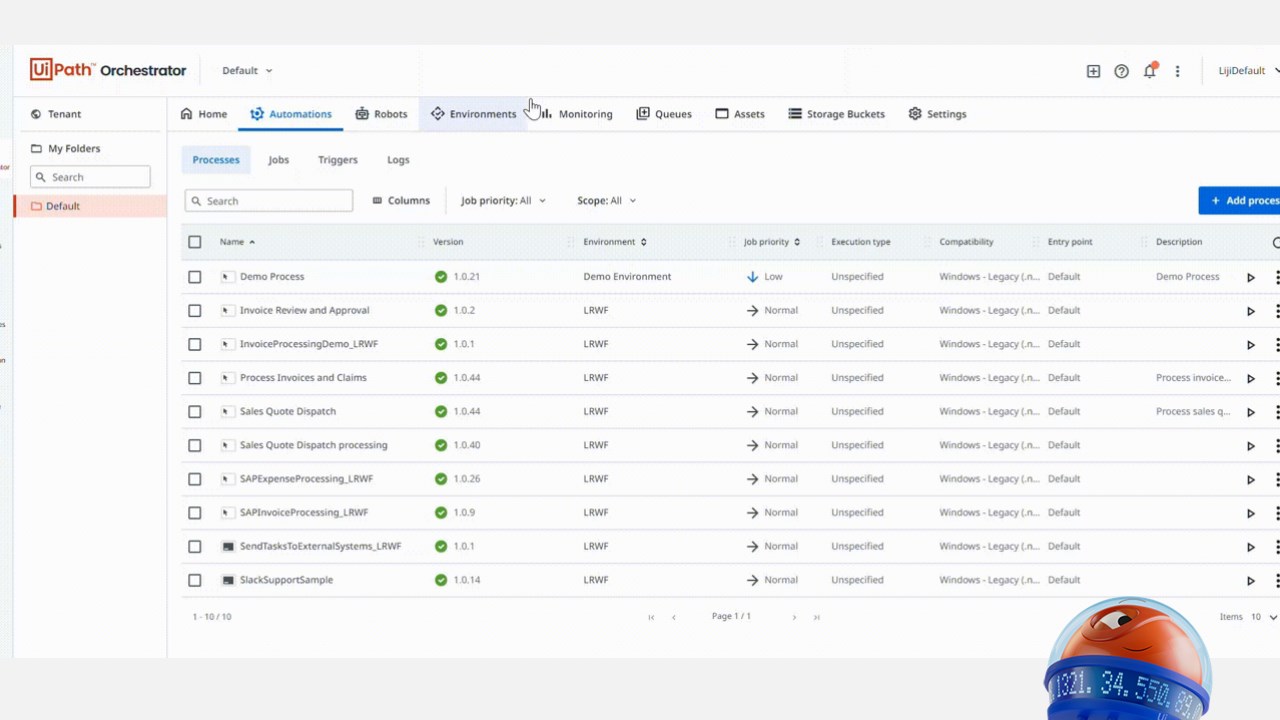Select the Invoice Review and Approval checkbox
Viewport: 1280px width, 720px height.
click(195, 310)
